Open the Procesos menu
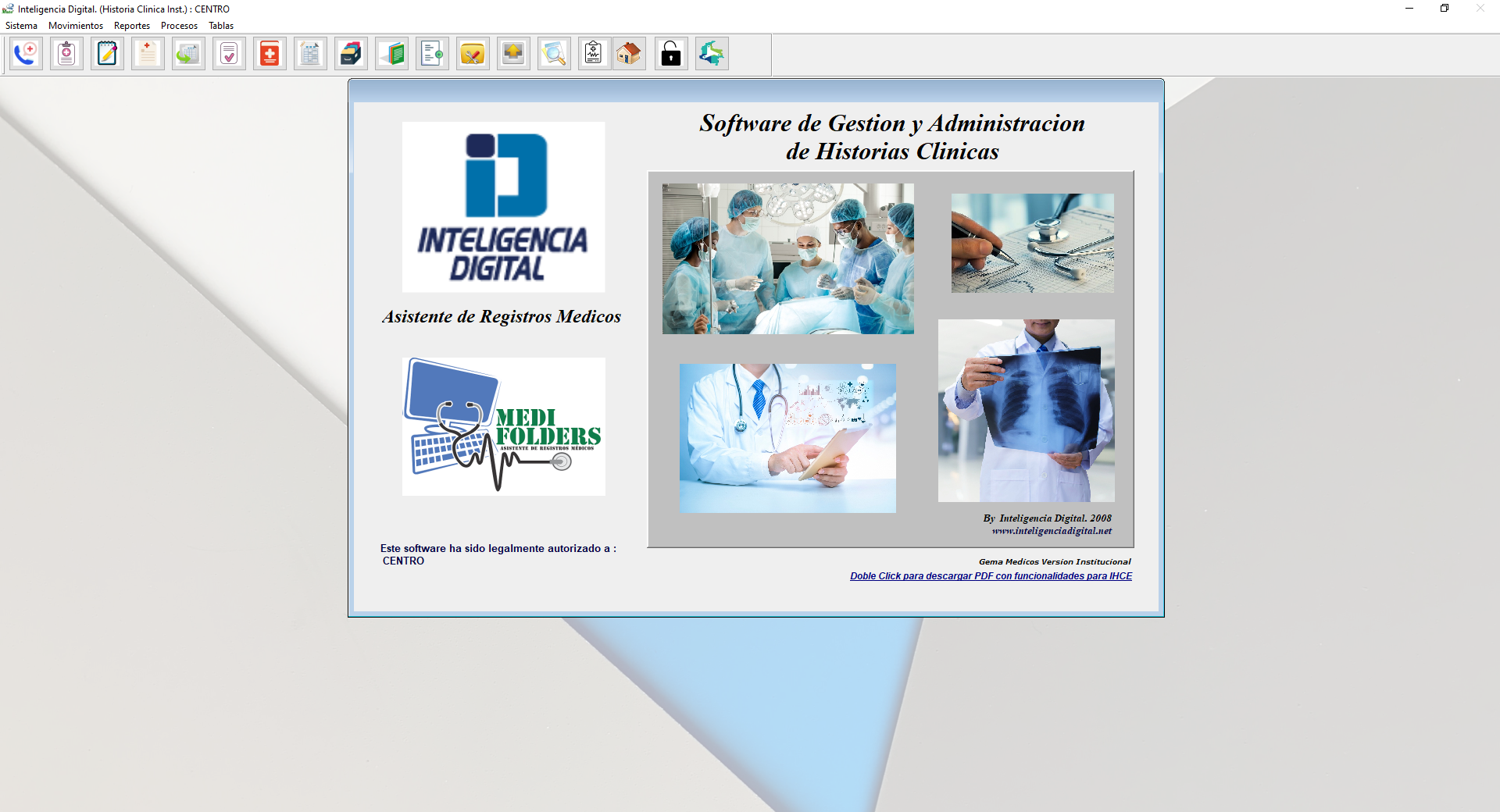Screen dimensions: 1500x812 tap(179, 26)
